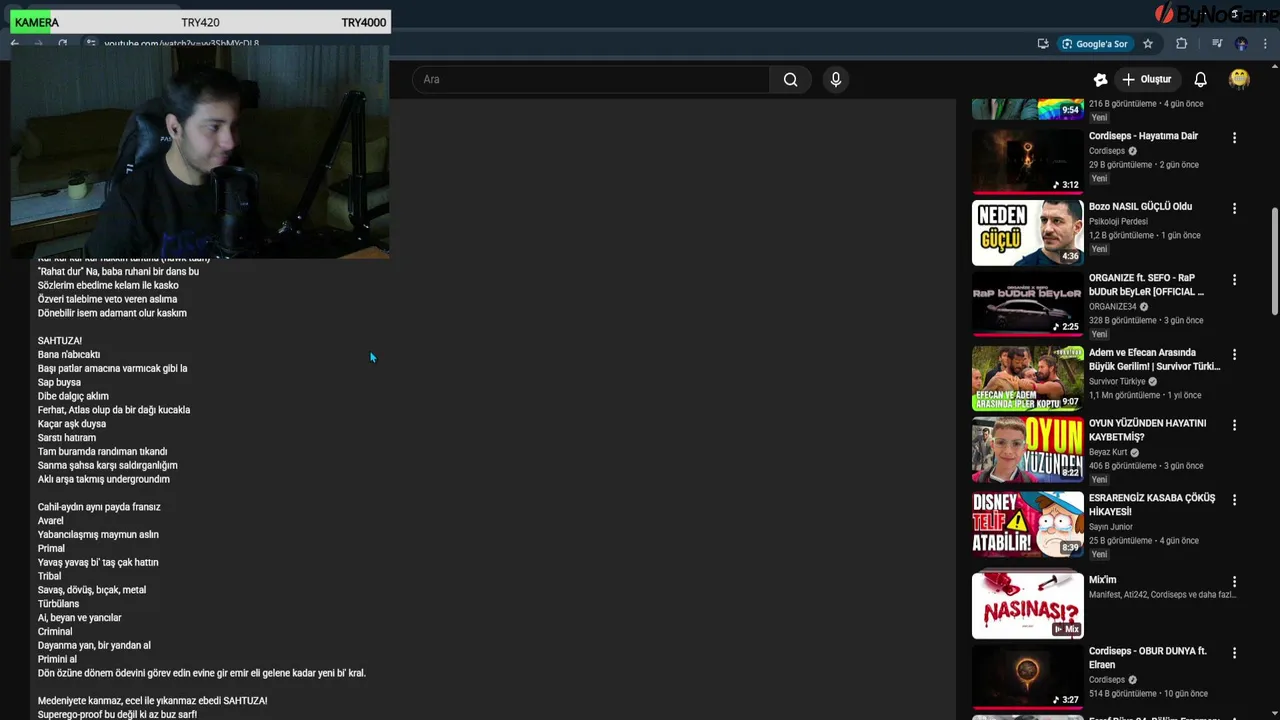Visit the Beyaz Kurt channel name
The height and width of the screenshot is (720, 1280).
click(1107, 452)
